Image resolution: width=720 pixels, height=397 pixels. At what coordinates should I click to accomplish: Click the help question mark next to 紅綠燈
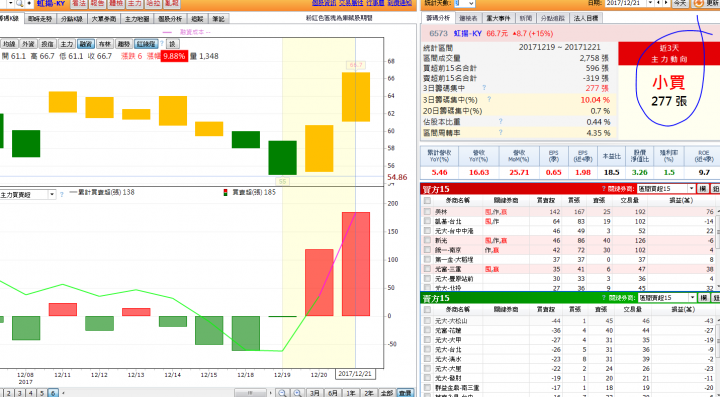(x=162, y=44)
